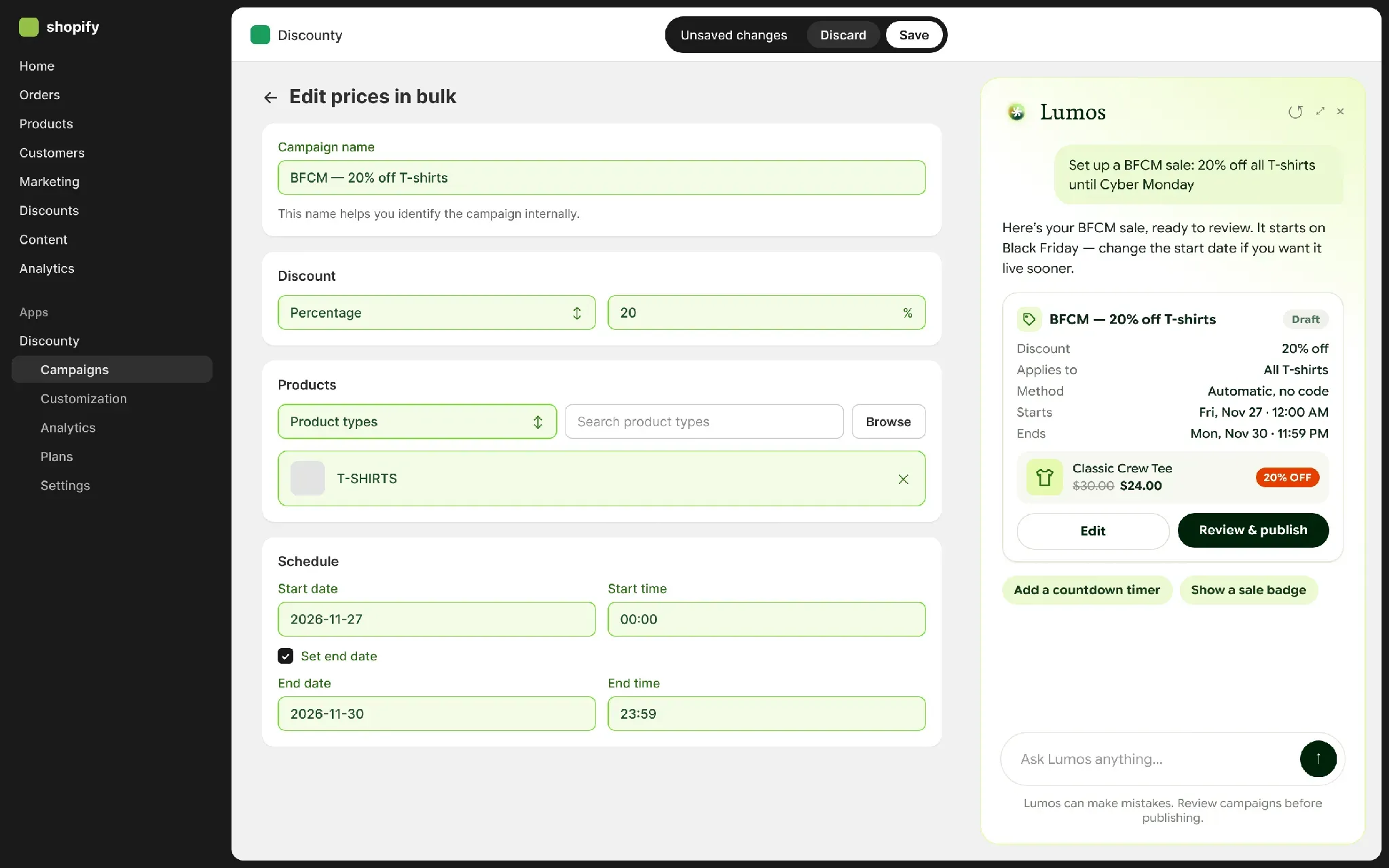Focus the Start date field
The width and height of the screenshot is (1389, 868).
pyautogui.click(x=437, y=619)
